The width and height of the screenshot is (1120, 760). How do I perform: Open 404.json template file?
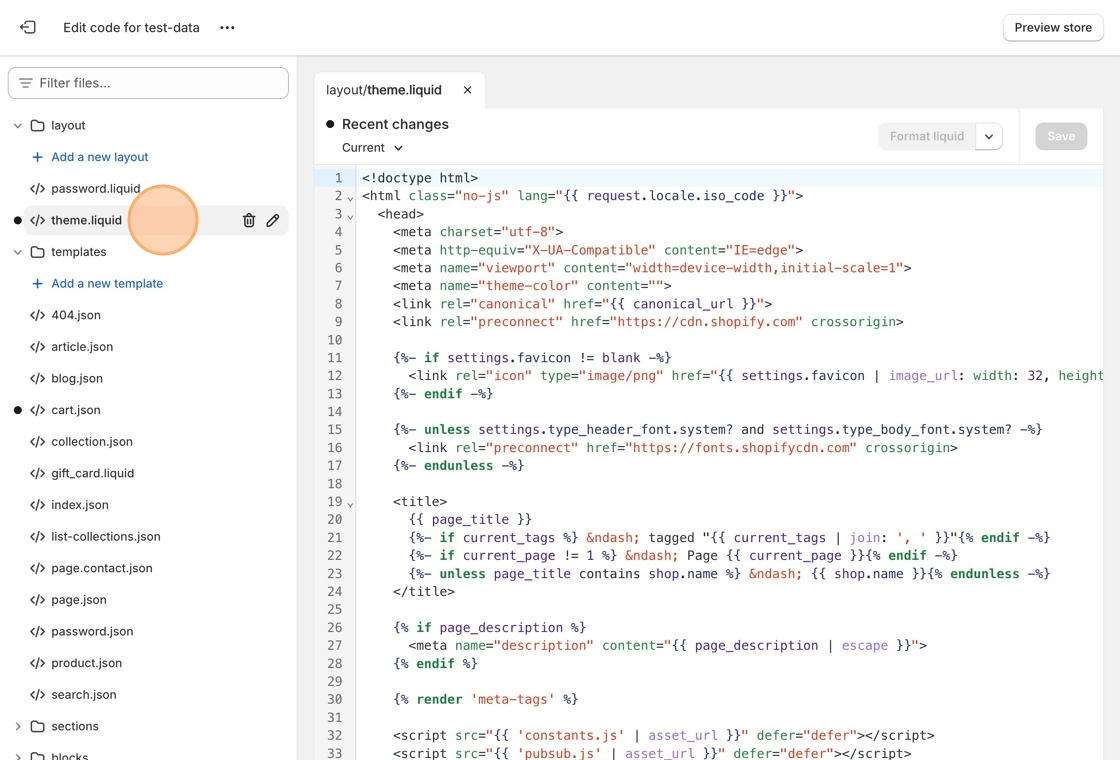point(76,315)
